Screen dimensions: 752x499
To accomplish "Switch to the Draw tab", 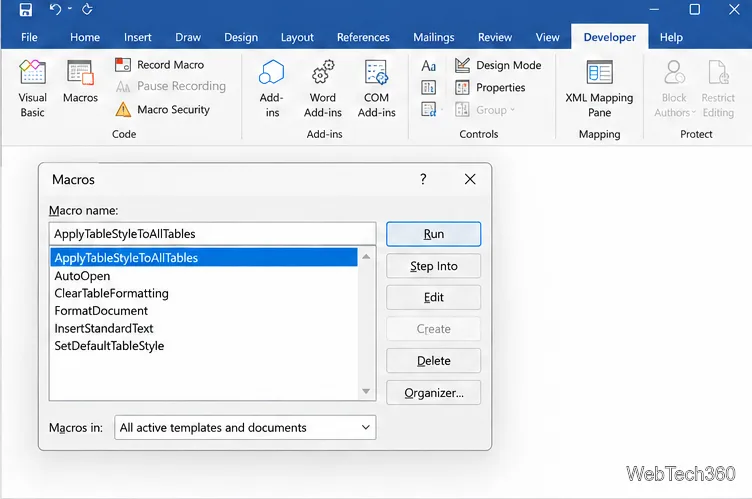I will pos(188,37).
